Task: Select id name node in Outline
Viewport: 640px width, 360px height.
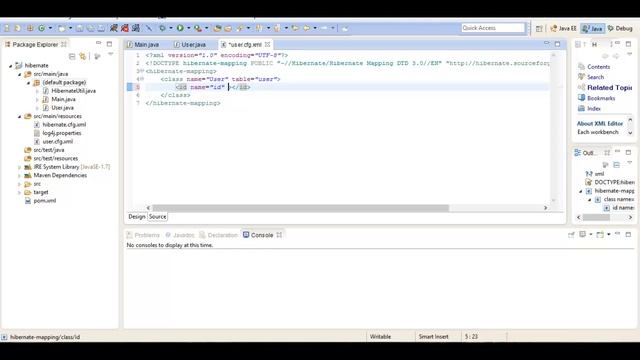Action: (623, 208)
